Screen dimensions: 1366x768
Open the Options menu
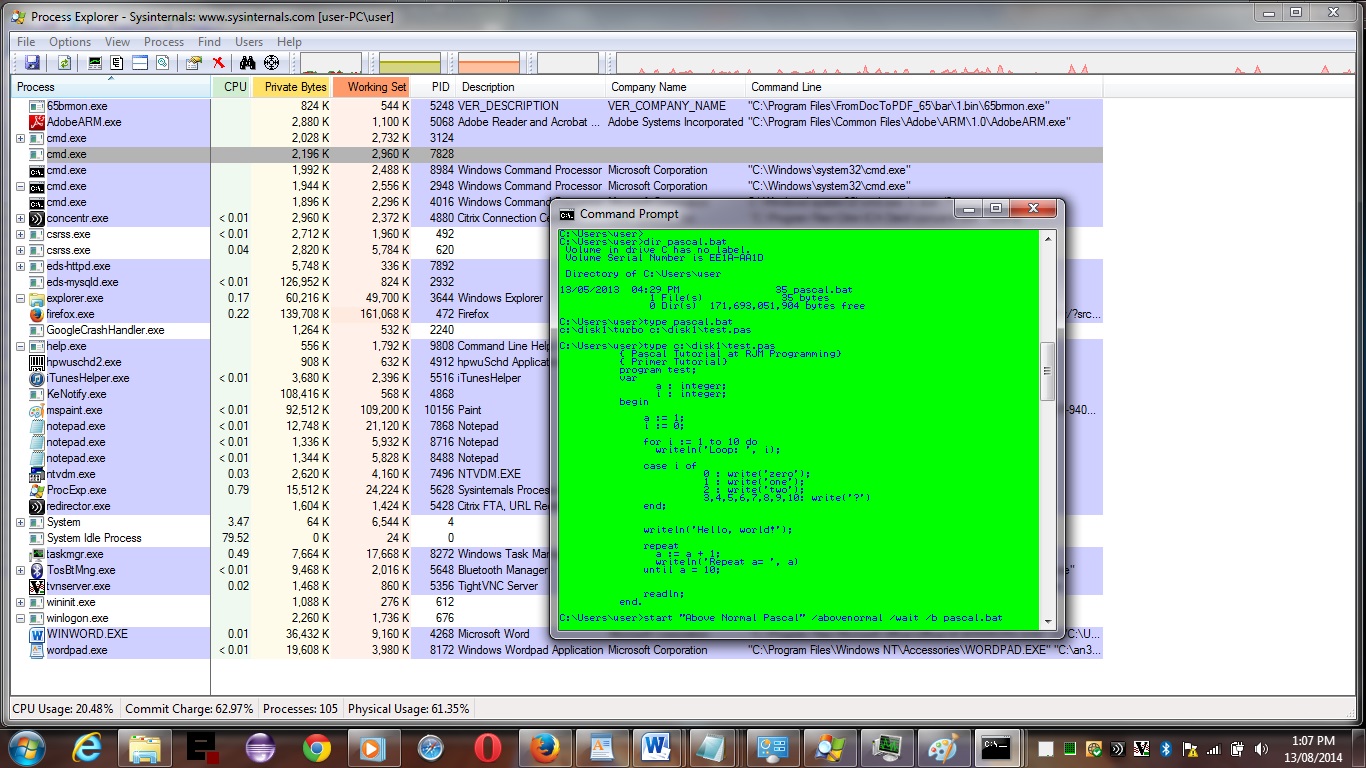click(x=70, y=42)
